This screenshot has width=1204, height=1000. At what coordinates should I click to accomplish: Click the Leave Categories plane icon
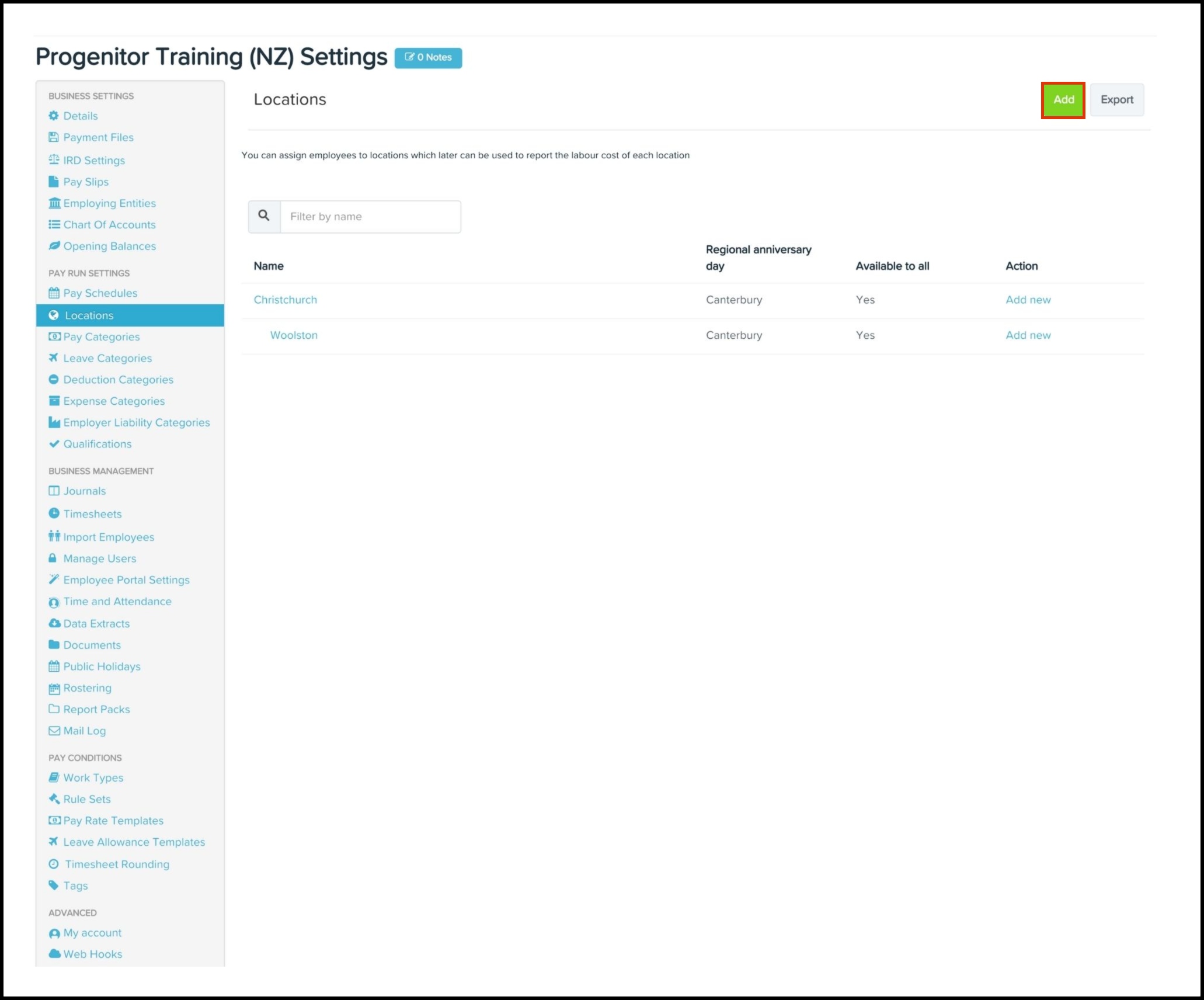(54, 358)
